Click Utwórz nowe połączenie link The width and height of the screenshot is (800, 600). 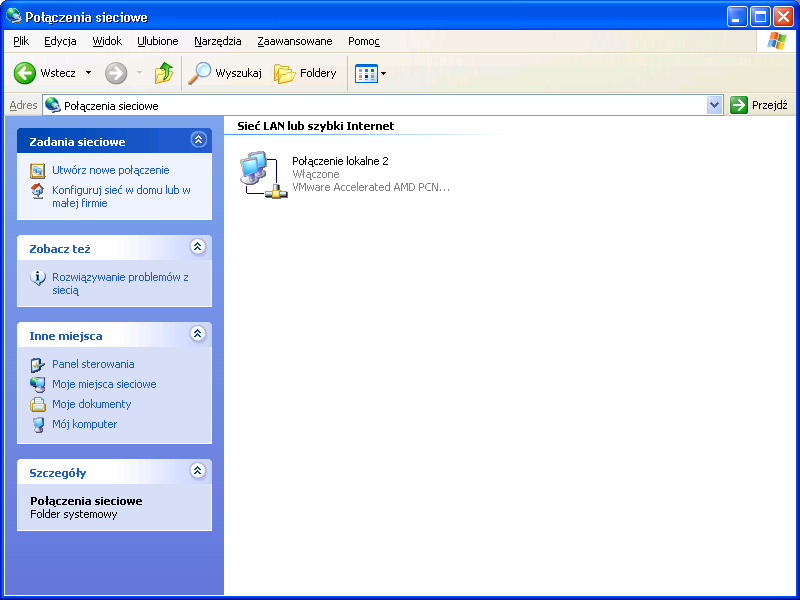(110, 170)
